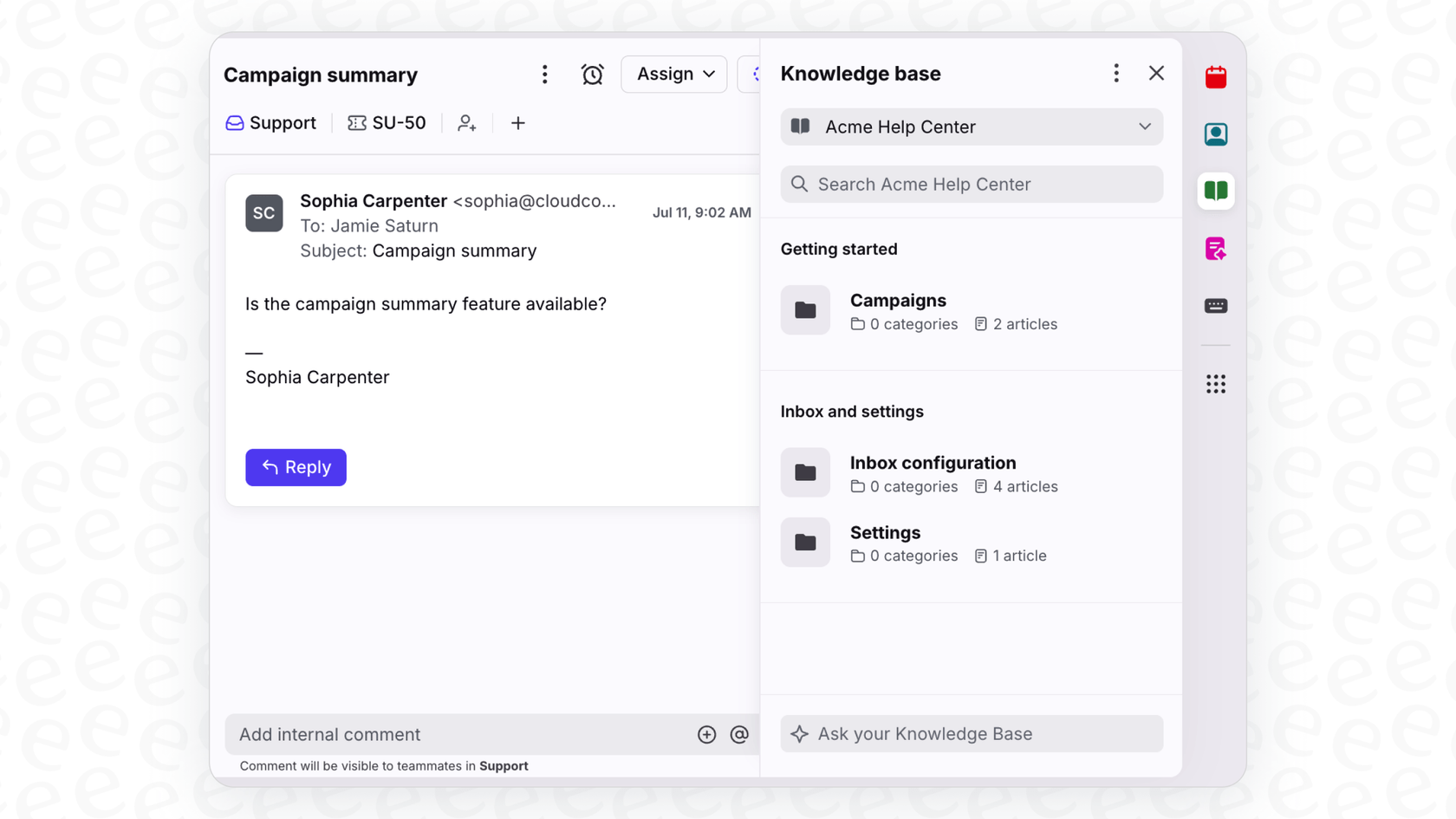Switch to the SU-50 conversation tab
Screen dimensions: 1456x819
[387, 123]
